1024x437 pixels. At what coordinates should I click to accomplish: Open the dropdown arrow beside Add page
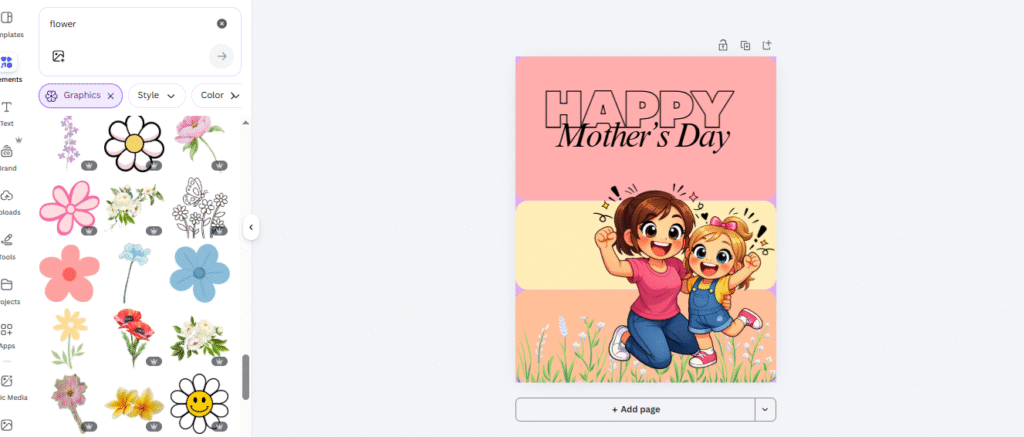pos(765,409)
